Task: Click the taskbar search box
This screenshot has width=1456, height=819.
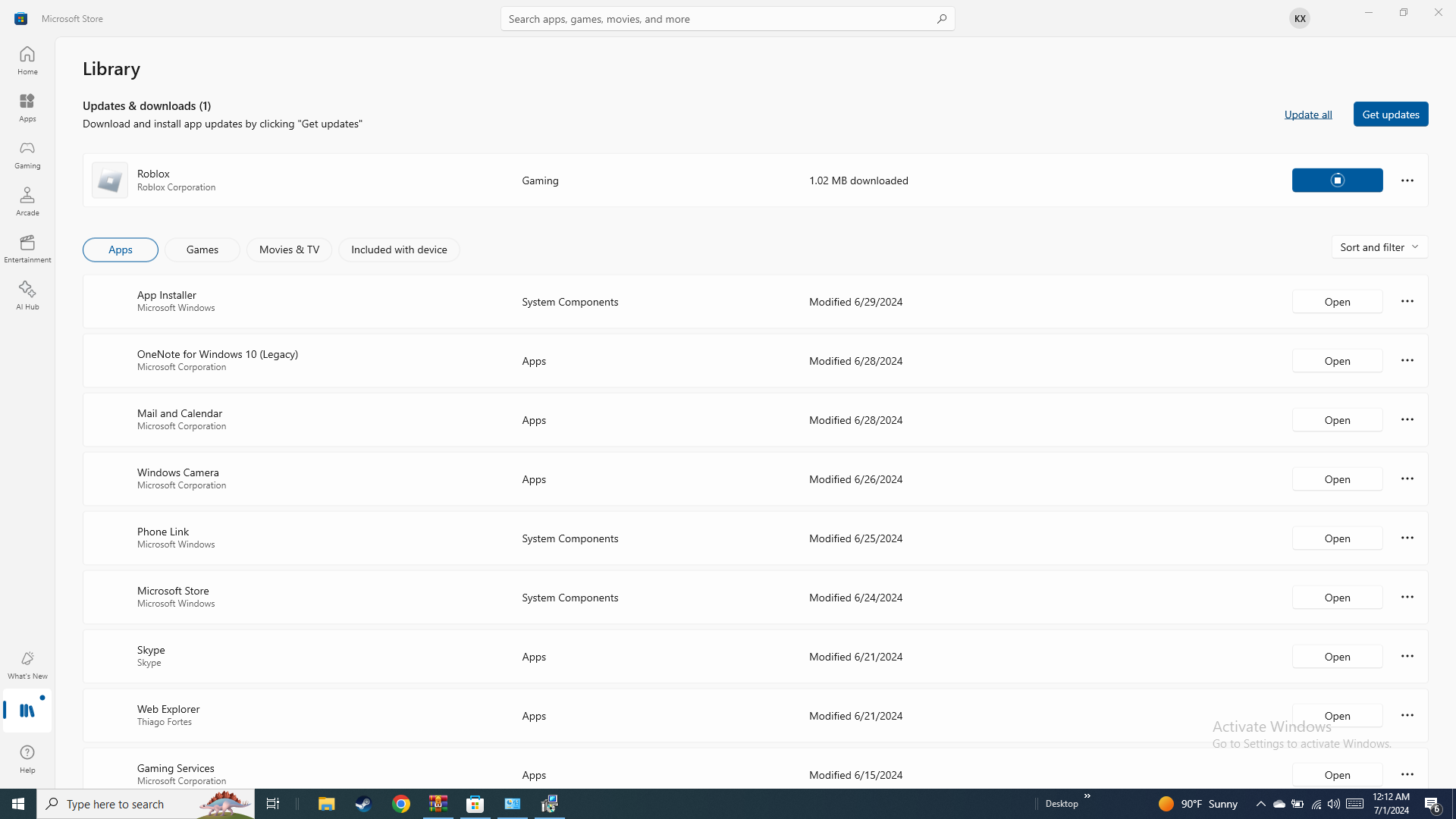Action: [x=146, y=804]
